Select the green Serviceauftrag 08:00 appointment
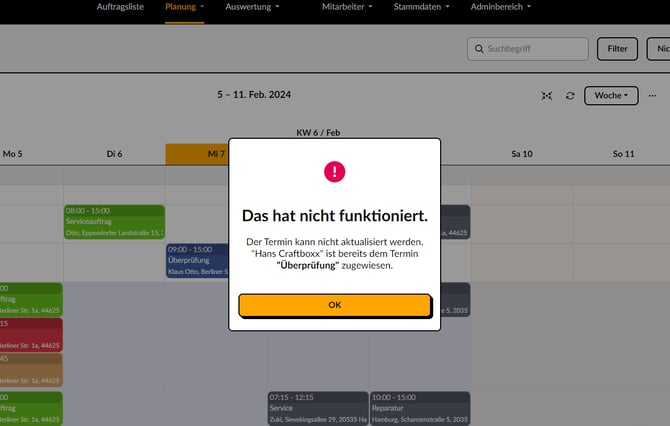 [x=113, y=222]
